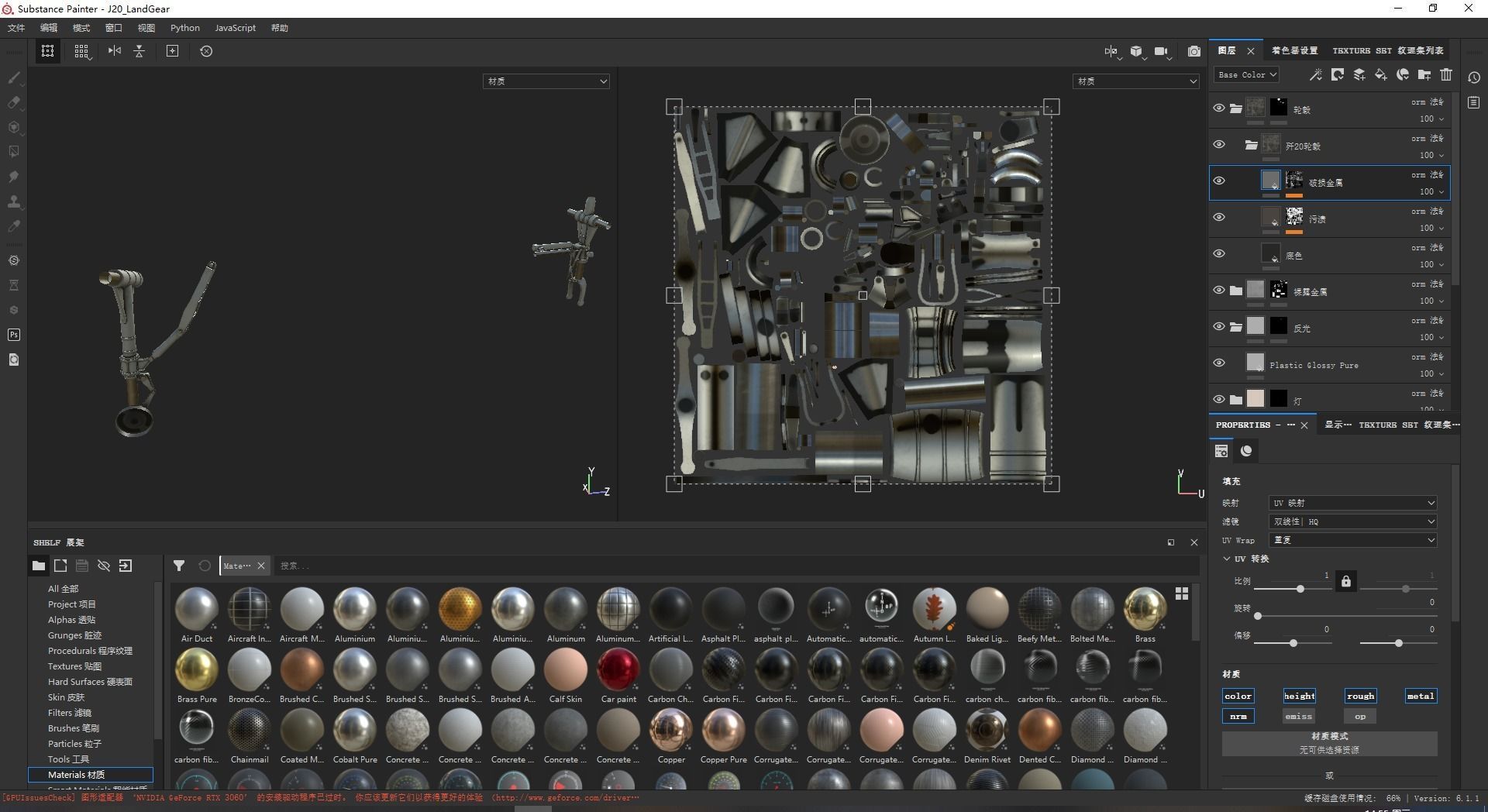Click the 材质模式 resource selection button
This screenshot has height=812, width=1488.
(x=1329, y=743)
